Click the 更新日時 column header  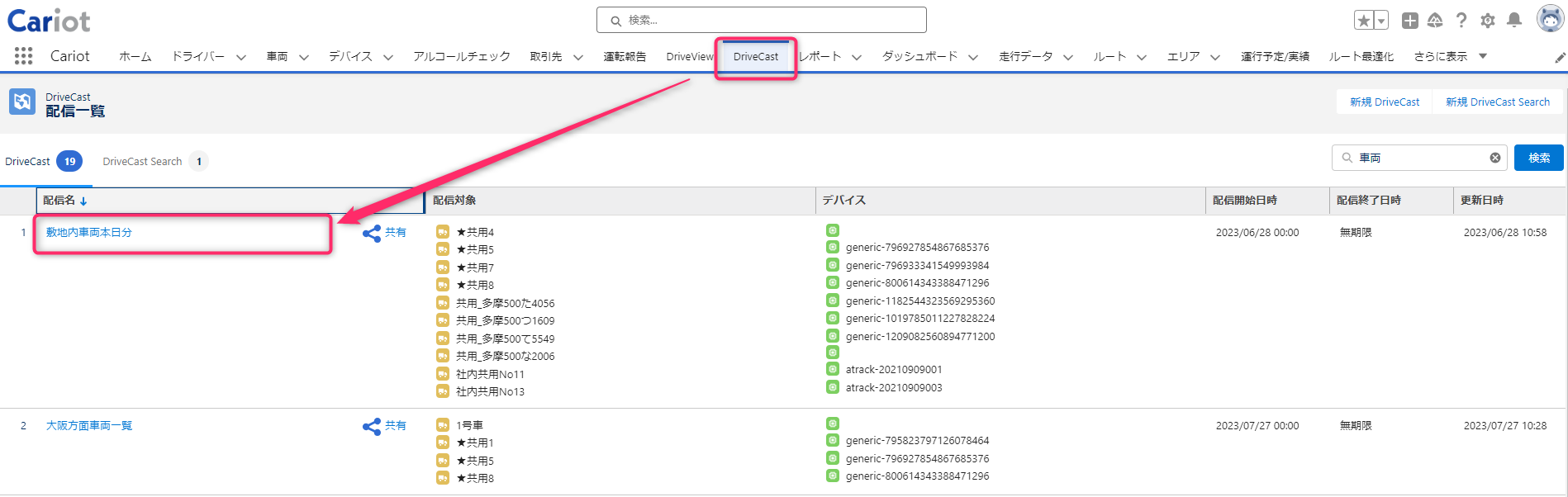pyautogui.click(x=1509, y=201)
